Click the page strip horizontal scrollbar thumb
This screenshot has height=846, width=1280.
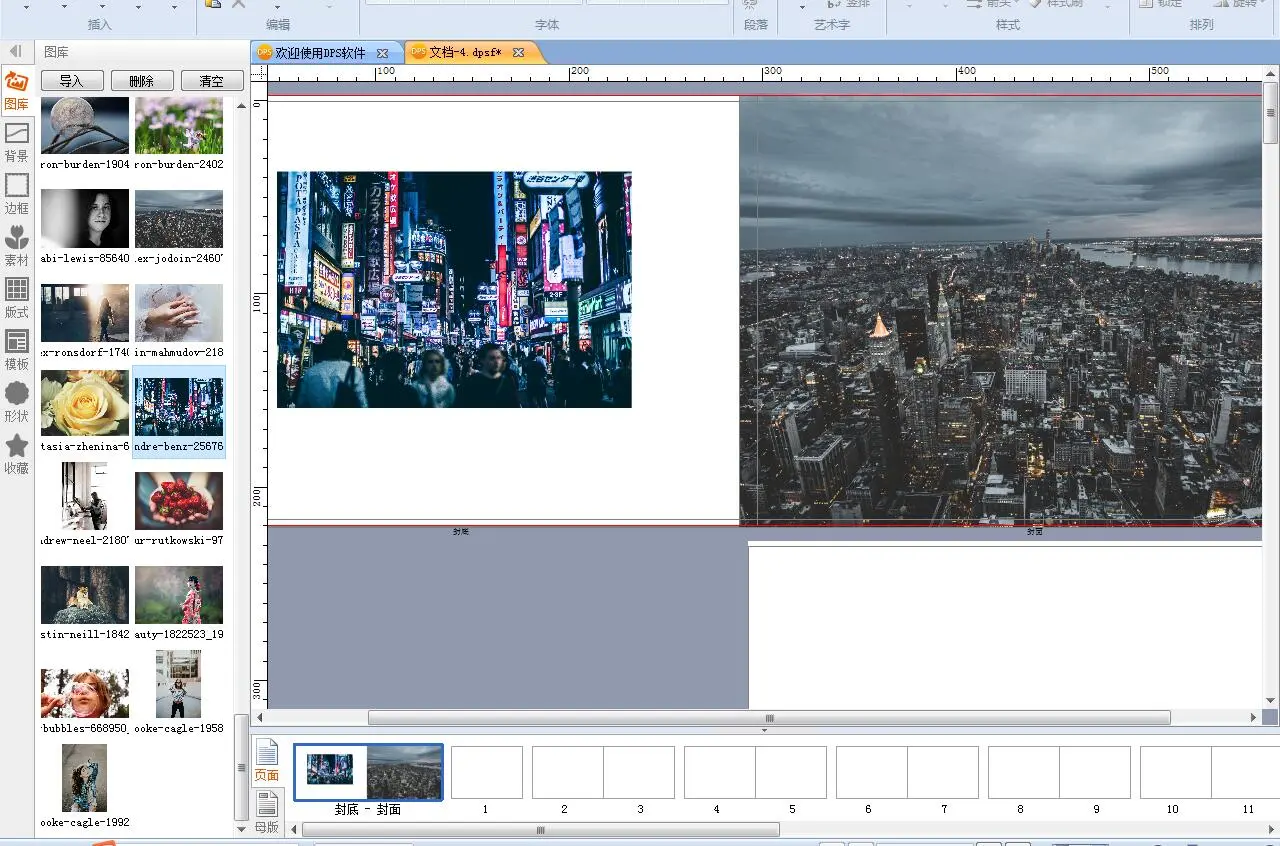pyautogui.click(x=540, y=830)
